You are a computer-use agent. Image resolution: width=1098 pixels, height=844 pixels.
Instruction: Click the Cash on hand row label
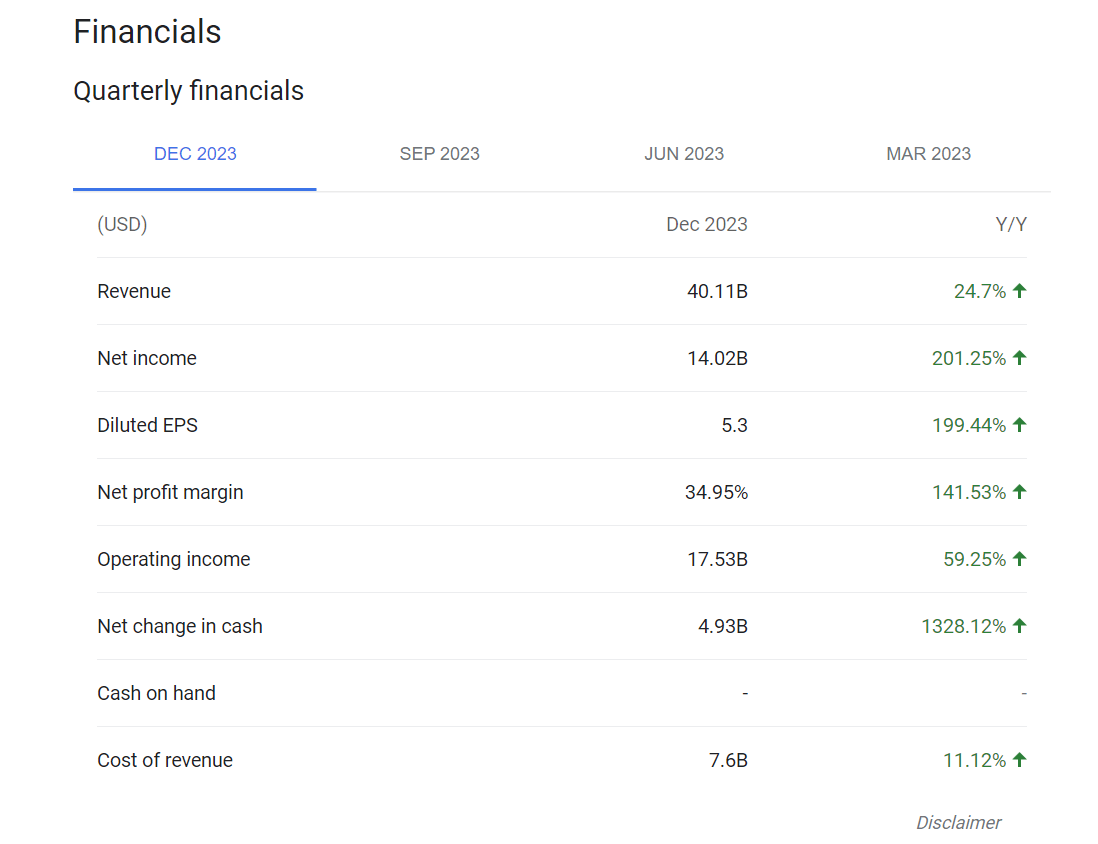(x=156, y=694)
